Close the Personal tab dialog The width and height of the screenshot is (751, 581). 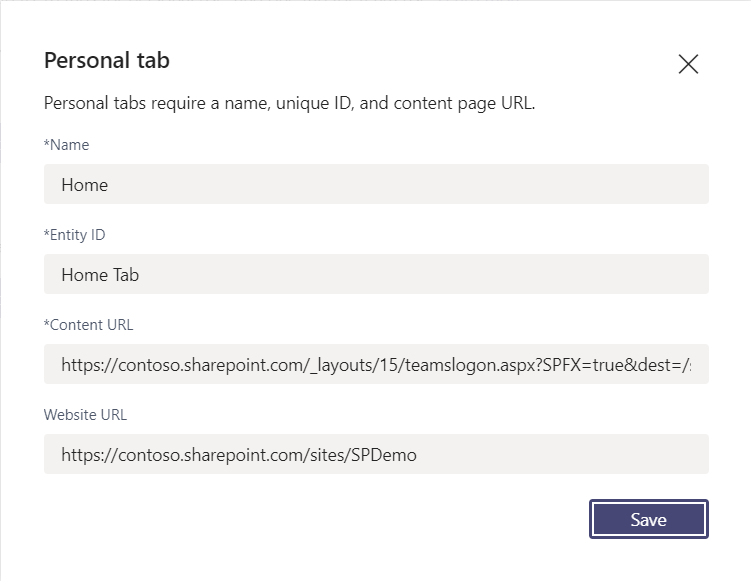(x=688, y=64)
